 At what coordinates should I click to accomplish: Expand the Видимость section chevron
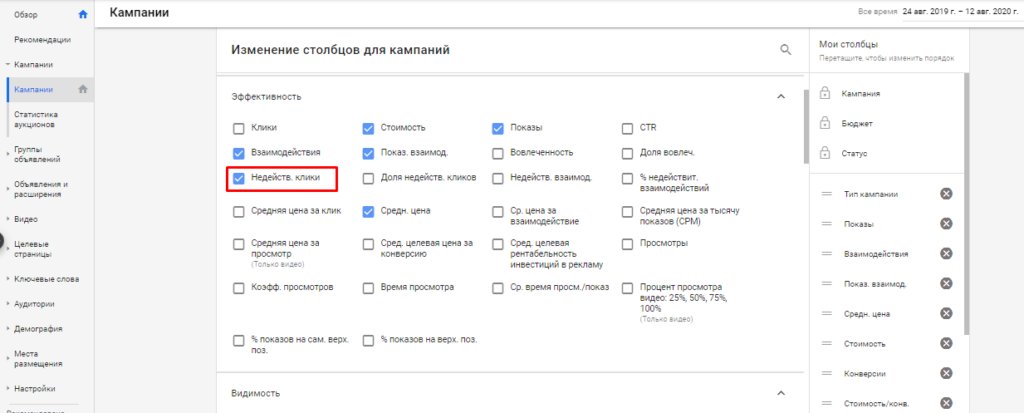[781, 393]
